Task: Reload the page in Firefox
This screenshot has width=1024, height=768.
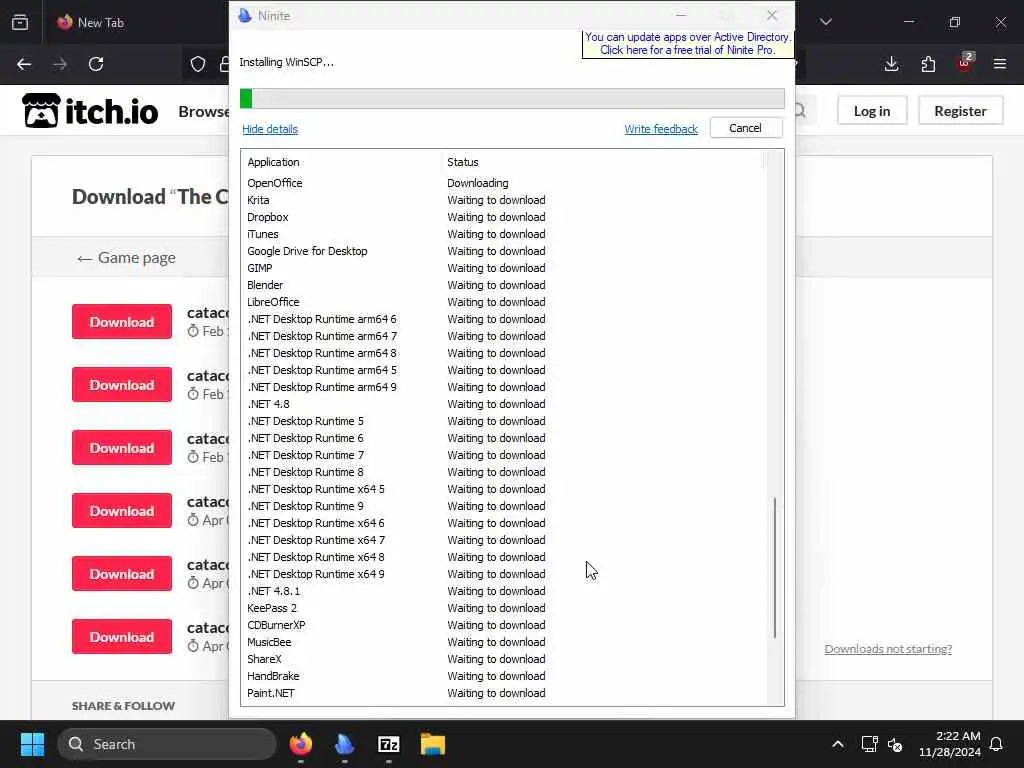Action: 96,64
